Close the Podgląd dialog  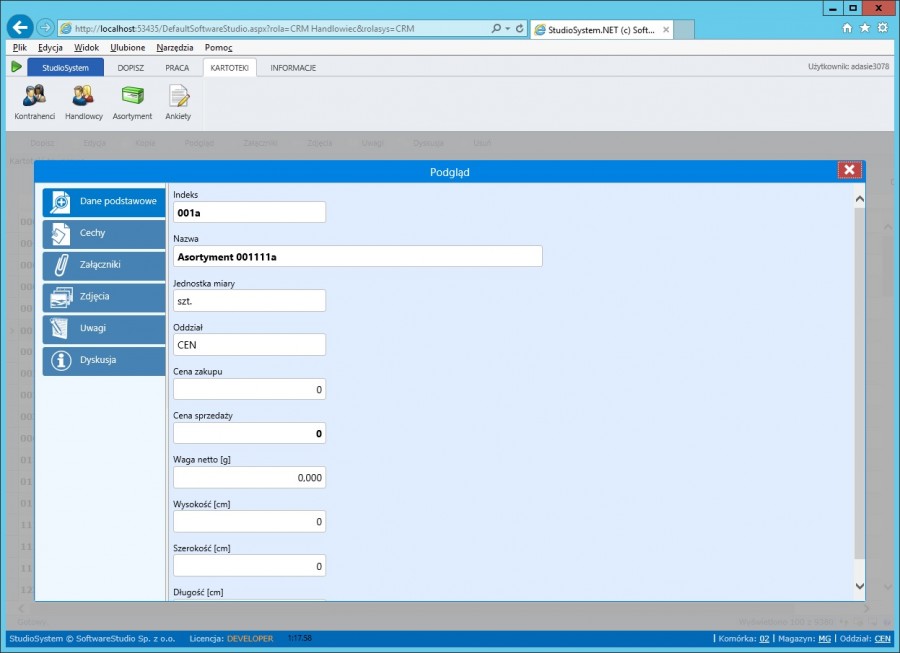849,170
